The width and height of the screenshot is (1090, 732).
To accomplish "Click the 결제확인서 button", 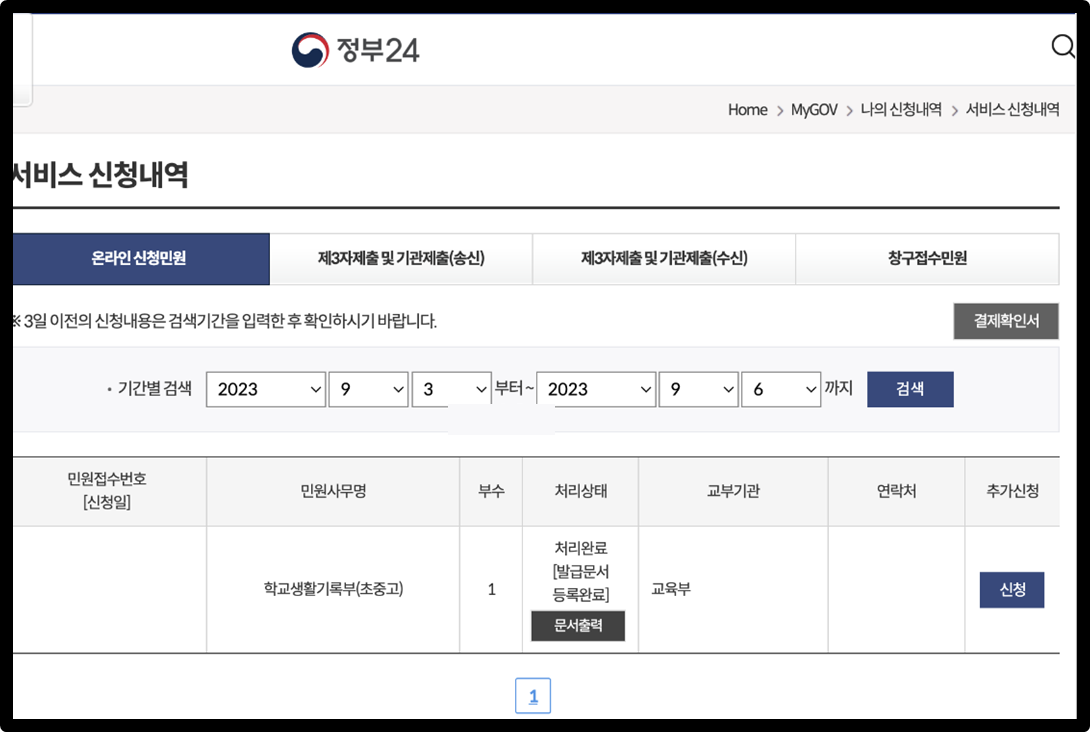I will [x=1006, y=321].
